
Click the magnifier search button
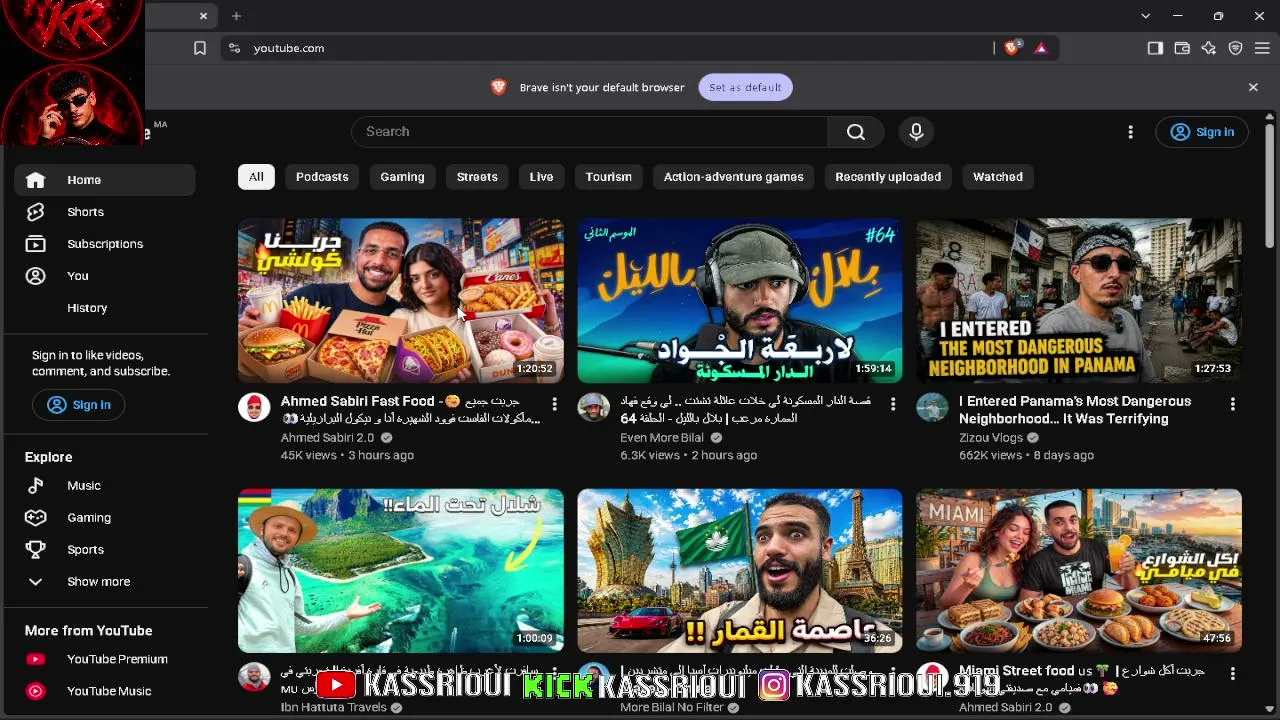pyautogui.click(x=855, y=132)
